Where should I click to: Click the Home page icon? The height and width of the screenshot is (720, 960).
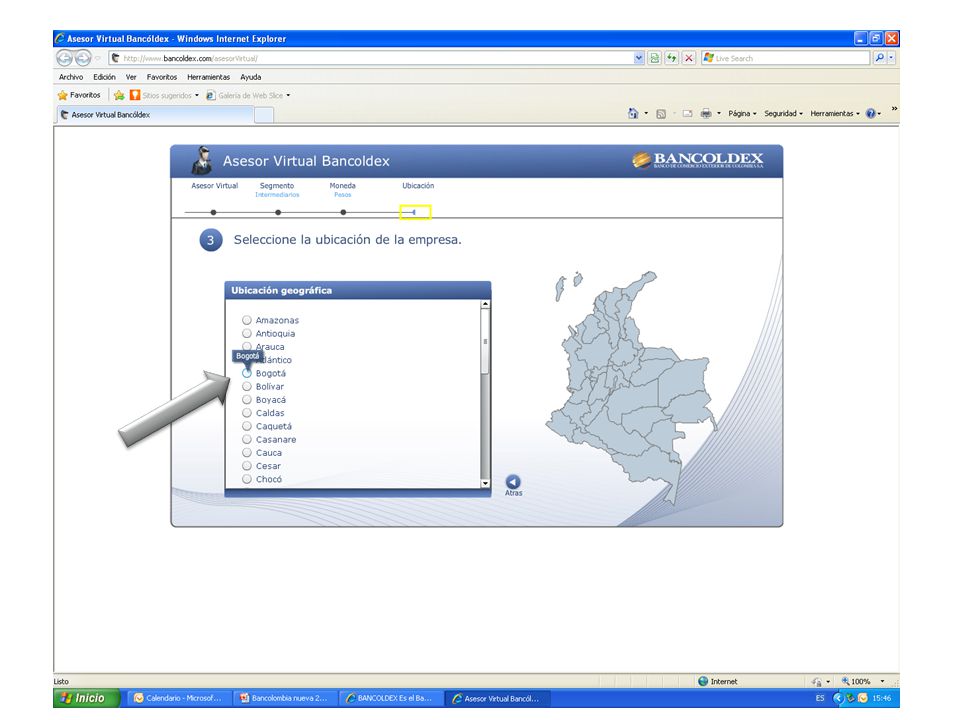[633, 113]
